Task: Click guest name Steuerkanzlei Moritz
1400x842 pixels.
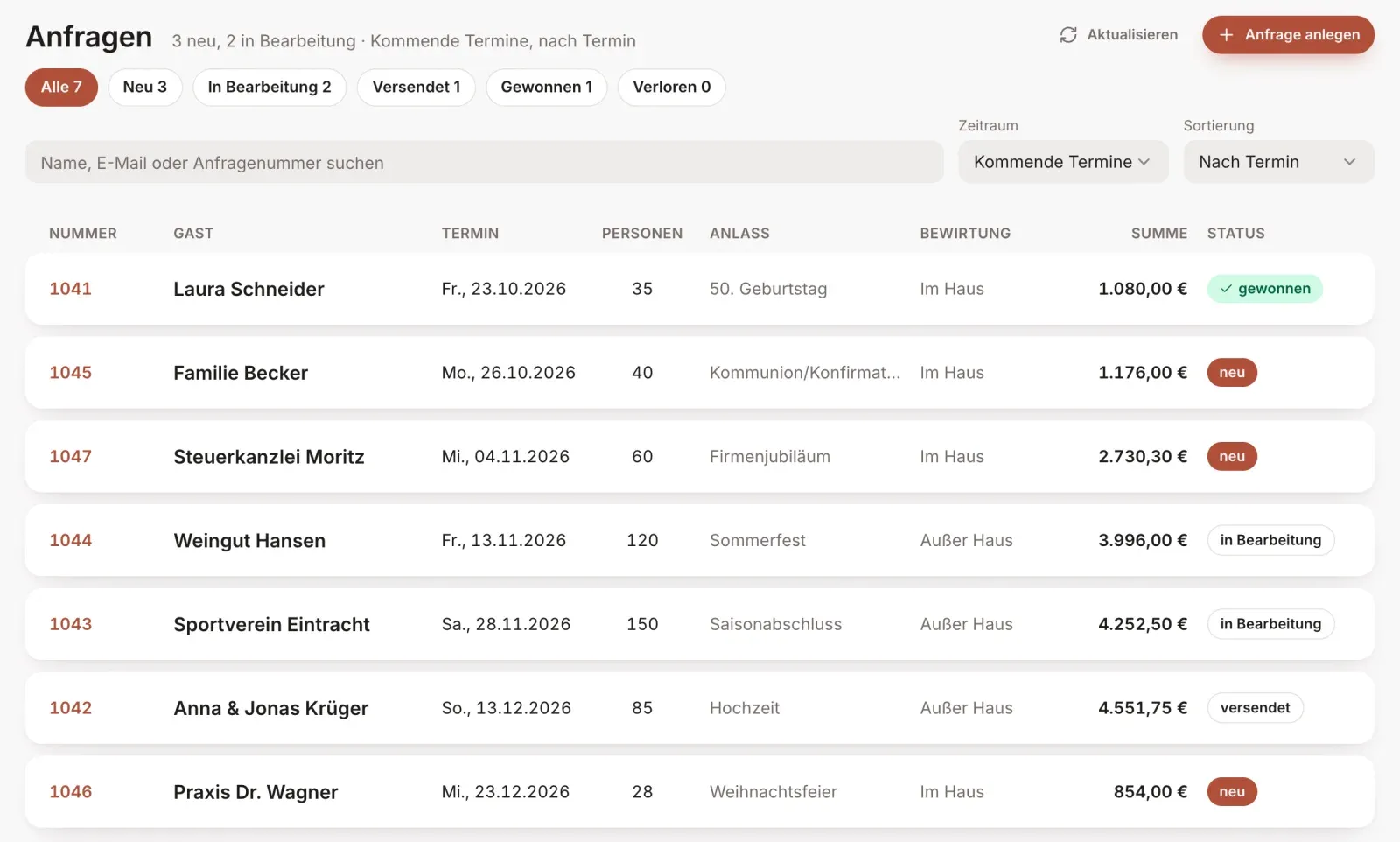Action: pyautogui.click(x=269, y=457)
